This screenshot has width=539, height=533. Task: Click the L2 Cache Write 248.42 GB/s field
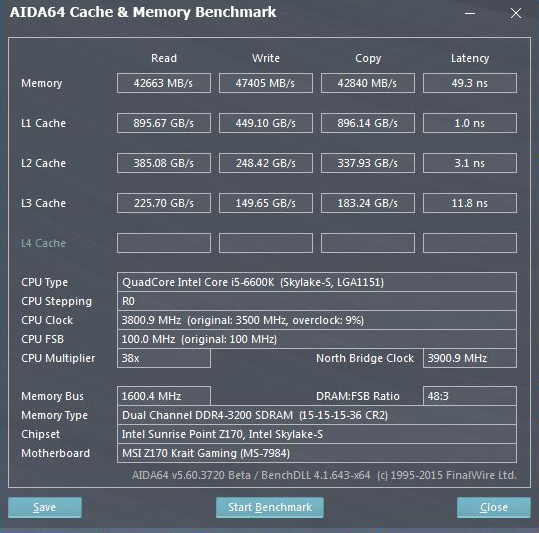(x=266, y=163)
